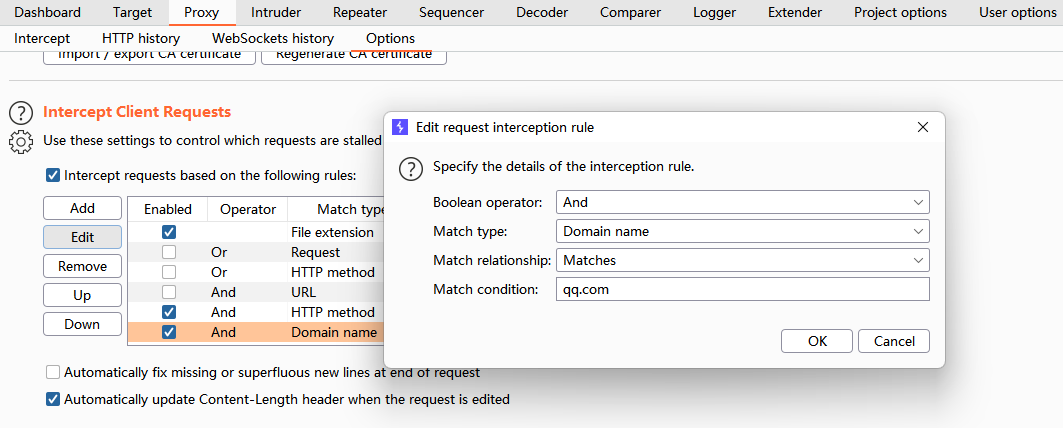This screenshot has width=1063, height=428.
Task: Confirm the rule with OK
Action: (x=817, y=341)
